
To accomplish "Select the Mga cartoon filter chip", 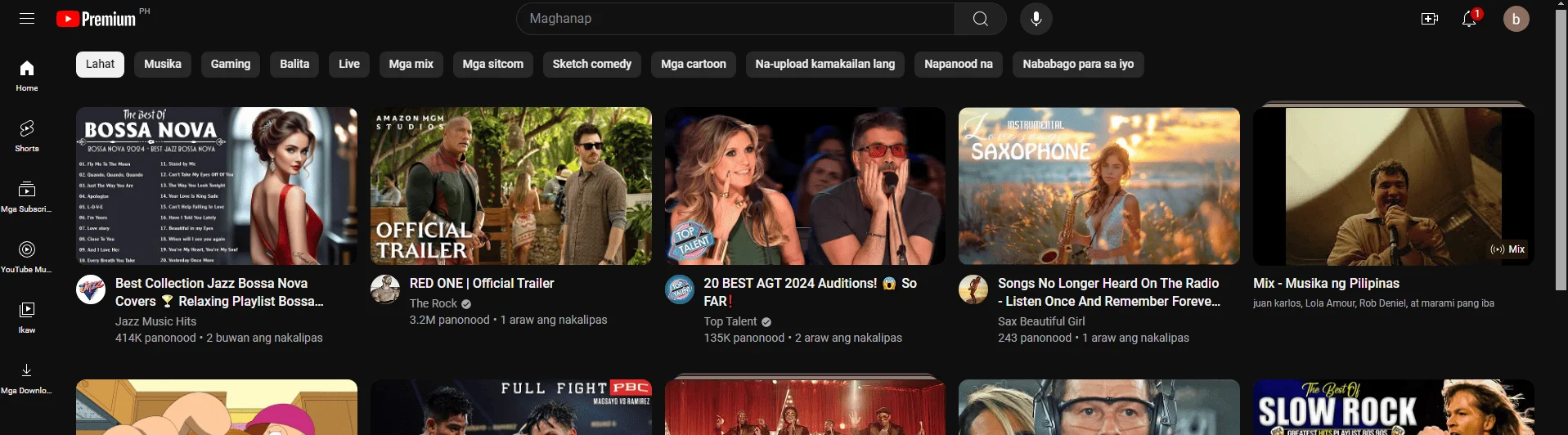I will [x=694, y=64].
